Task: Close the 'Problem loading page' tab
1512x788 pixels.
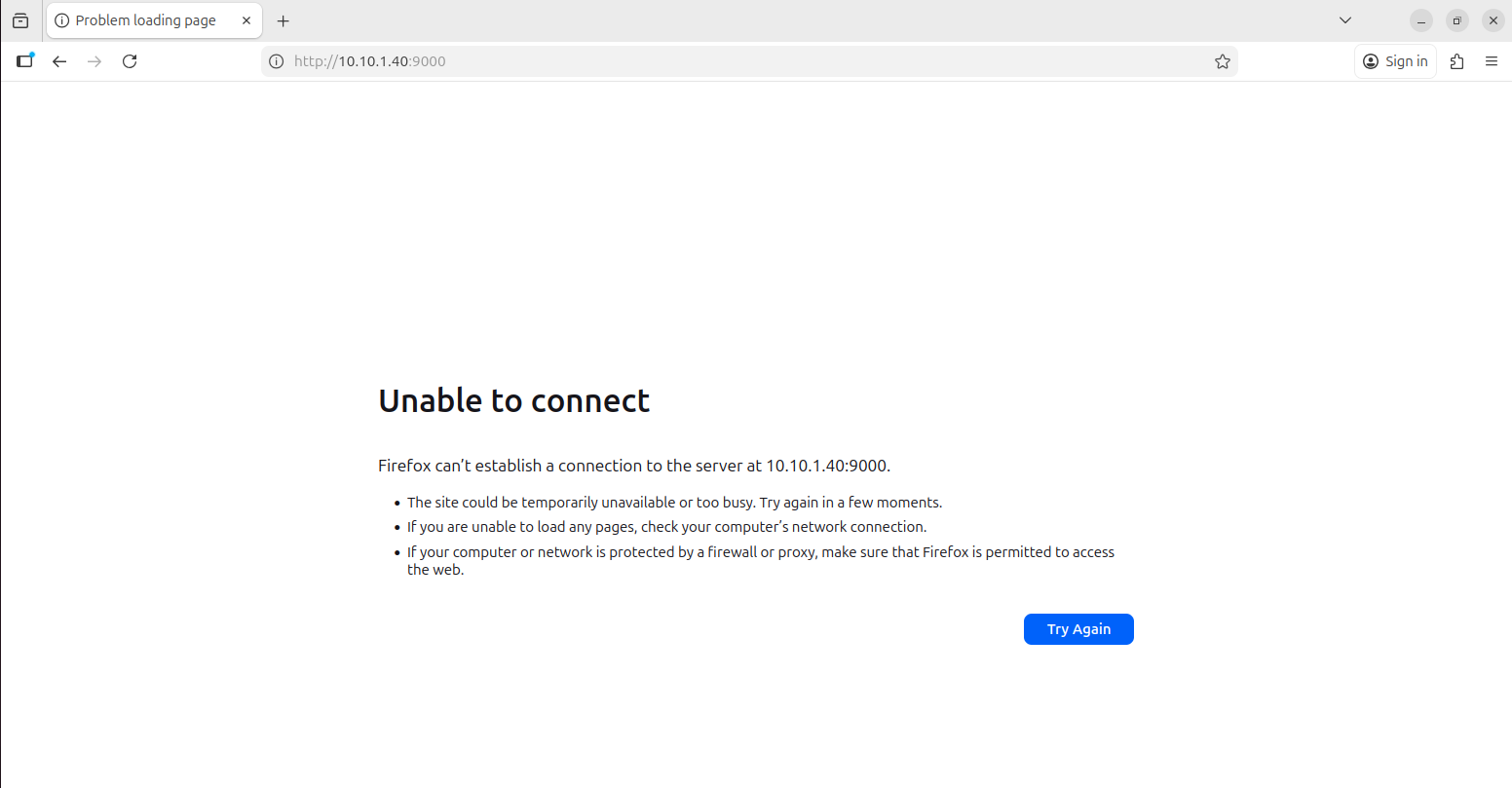Action: [x=246, y=20]
